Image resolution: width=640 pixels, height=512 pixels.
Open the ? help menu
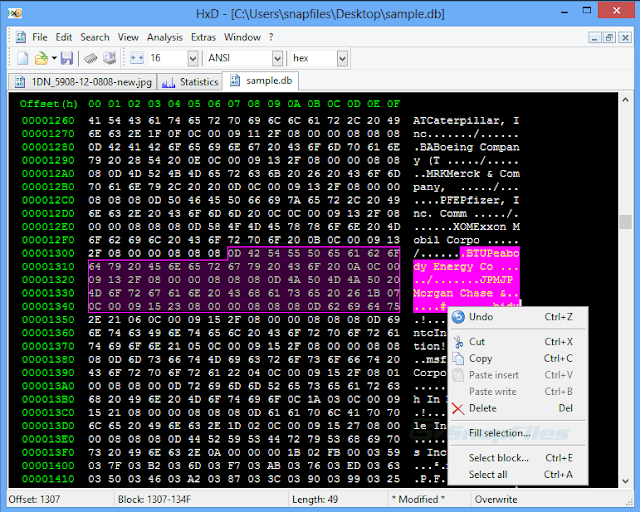(x=271, y=37)
